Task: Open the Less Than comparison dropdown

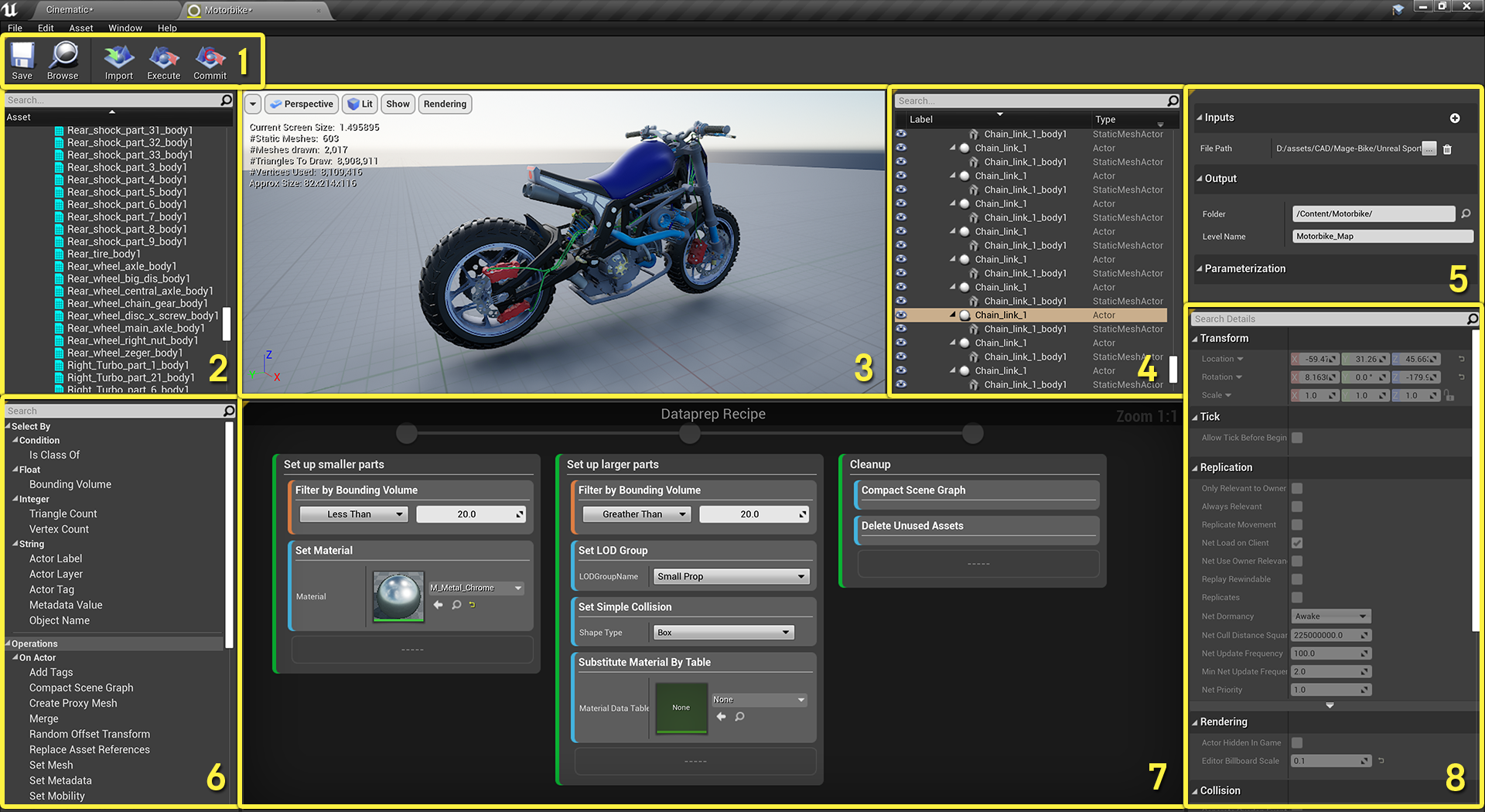Action: (x=353, y=514)
